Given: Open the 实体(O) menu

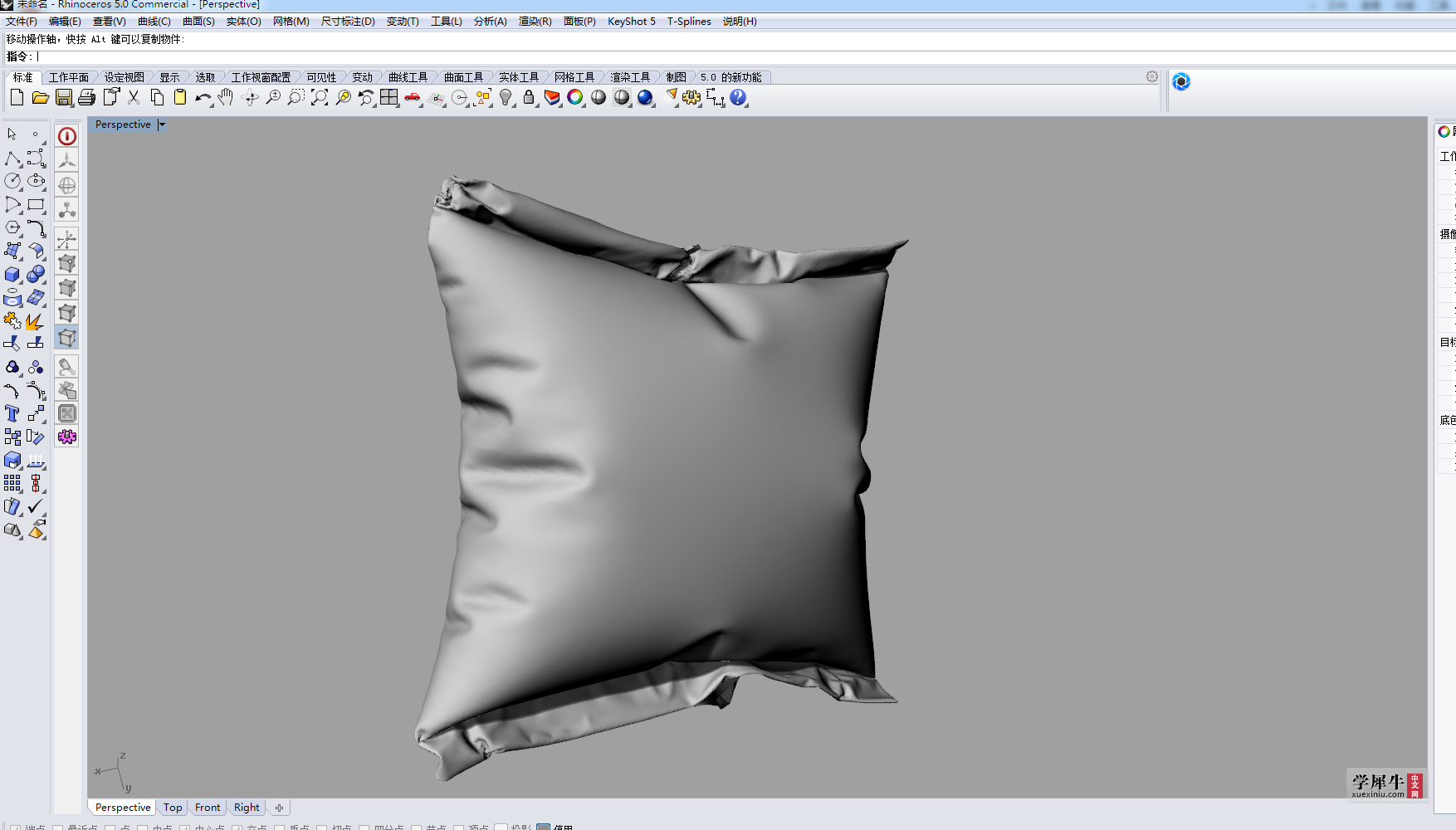Looking at the screenshot, I should pos(244,22).
